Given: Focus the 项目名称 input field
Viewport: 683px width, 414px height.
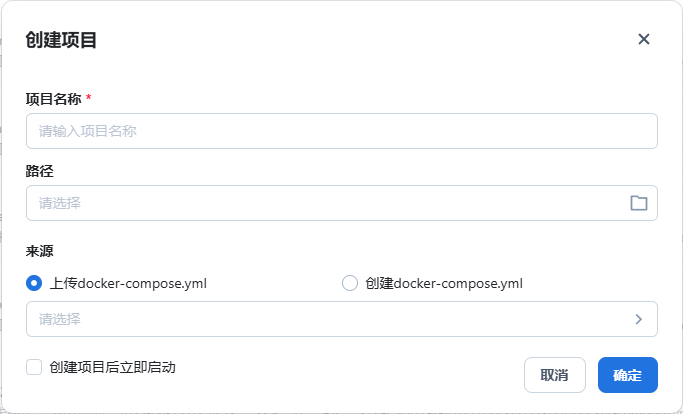Looking at the screenshot, I should point(341,131).
